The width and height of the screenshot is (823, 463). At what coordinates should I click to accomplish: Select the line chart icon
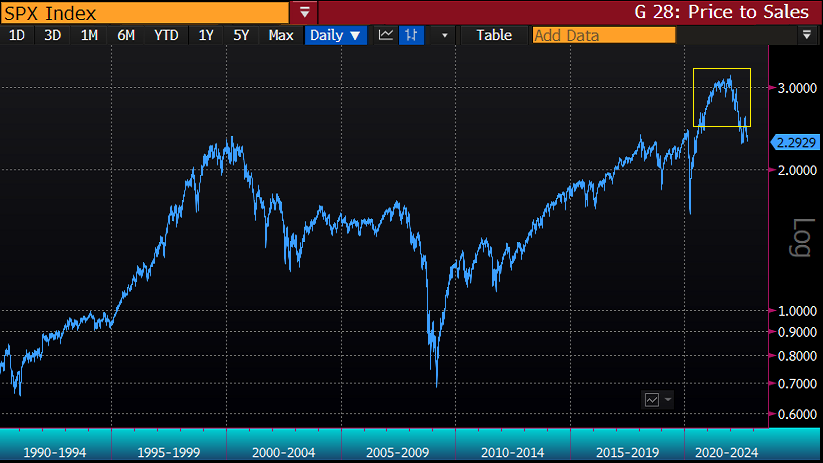386,35
